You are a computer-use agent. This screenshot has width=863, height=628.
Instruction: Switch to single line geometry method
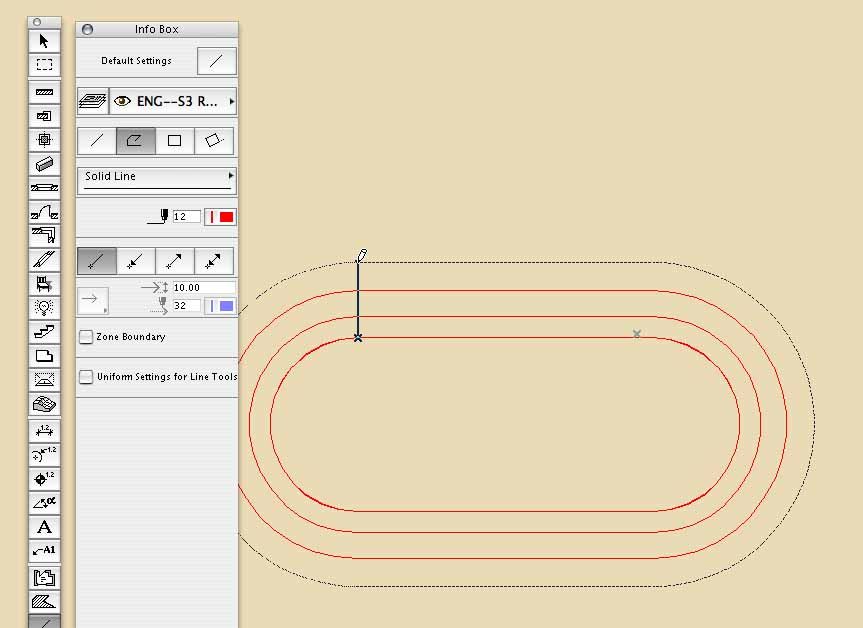point(97,141)
